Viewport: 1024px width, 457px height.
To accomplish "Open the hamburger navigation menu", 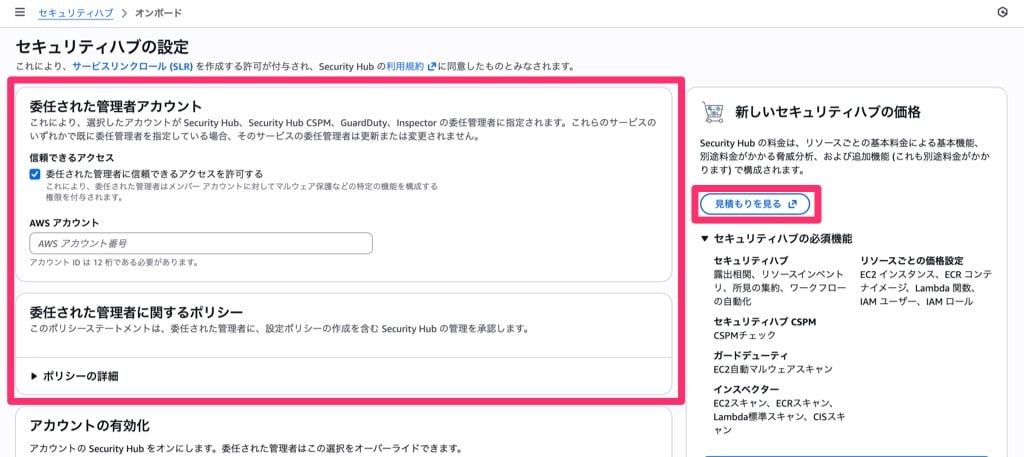I will (x=20, y=12).
